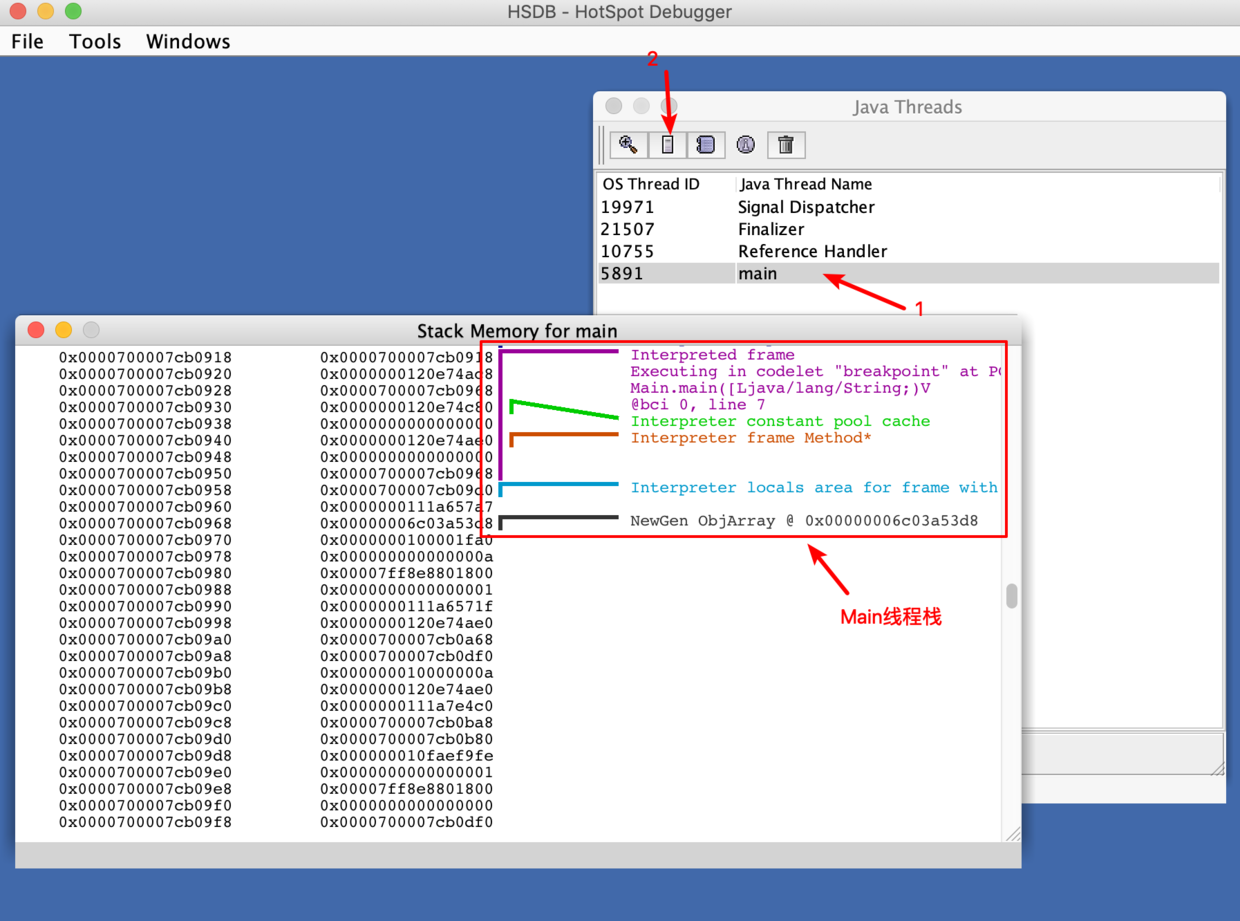Select the Finalizer thread row

click(x=771, y=229)
